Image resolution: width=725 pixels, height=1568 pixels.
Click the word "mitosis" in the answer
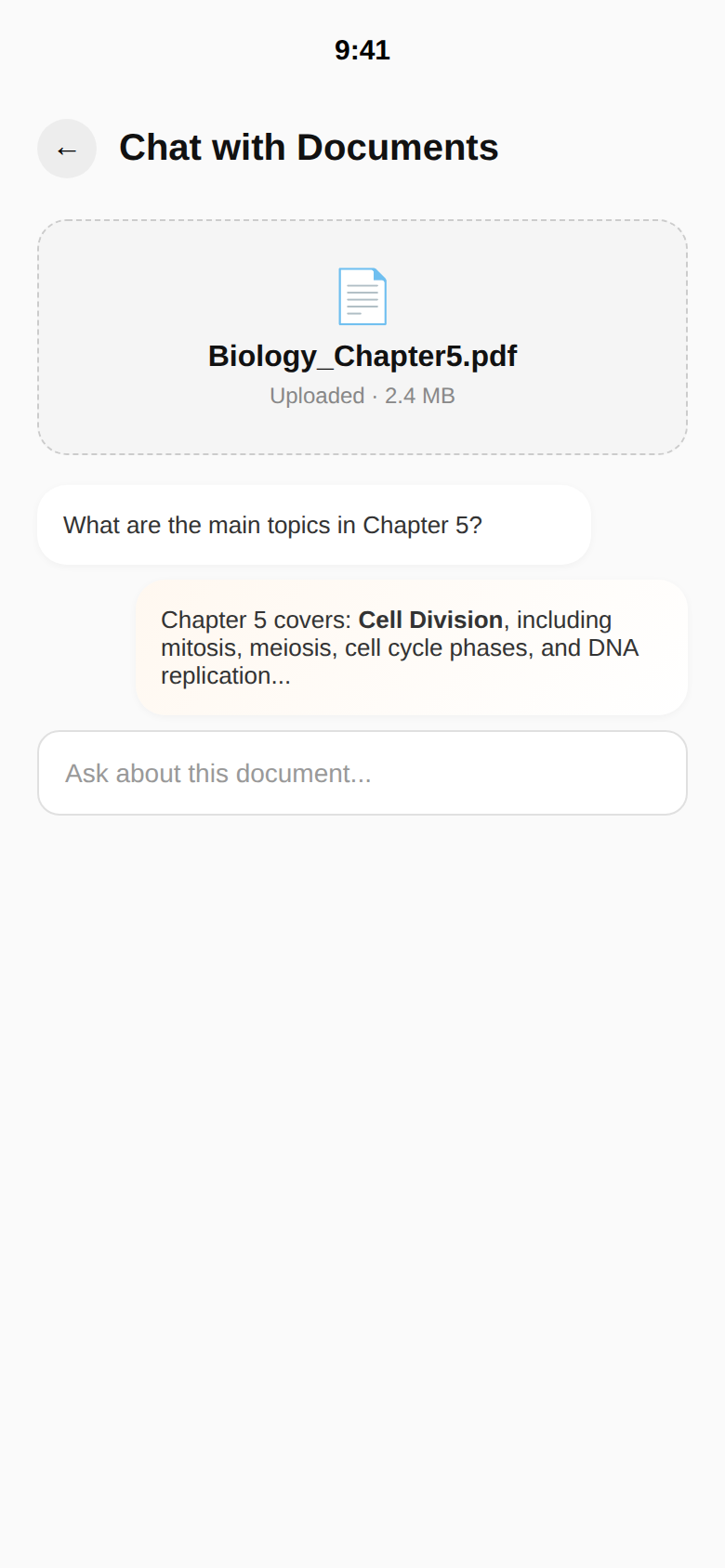(x=198, y=647)
